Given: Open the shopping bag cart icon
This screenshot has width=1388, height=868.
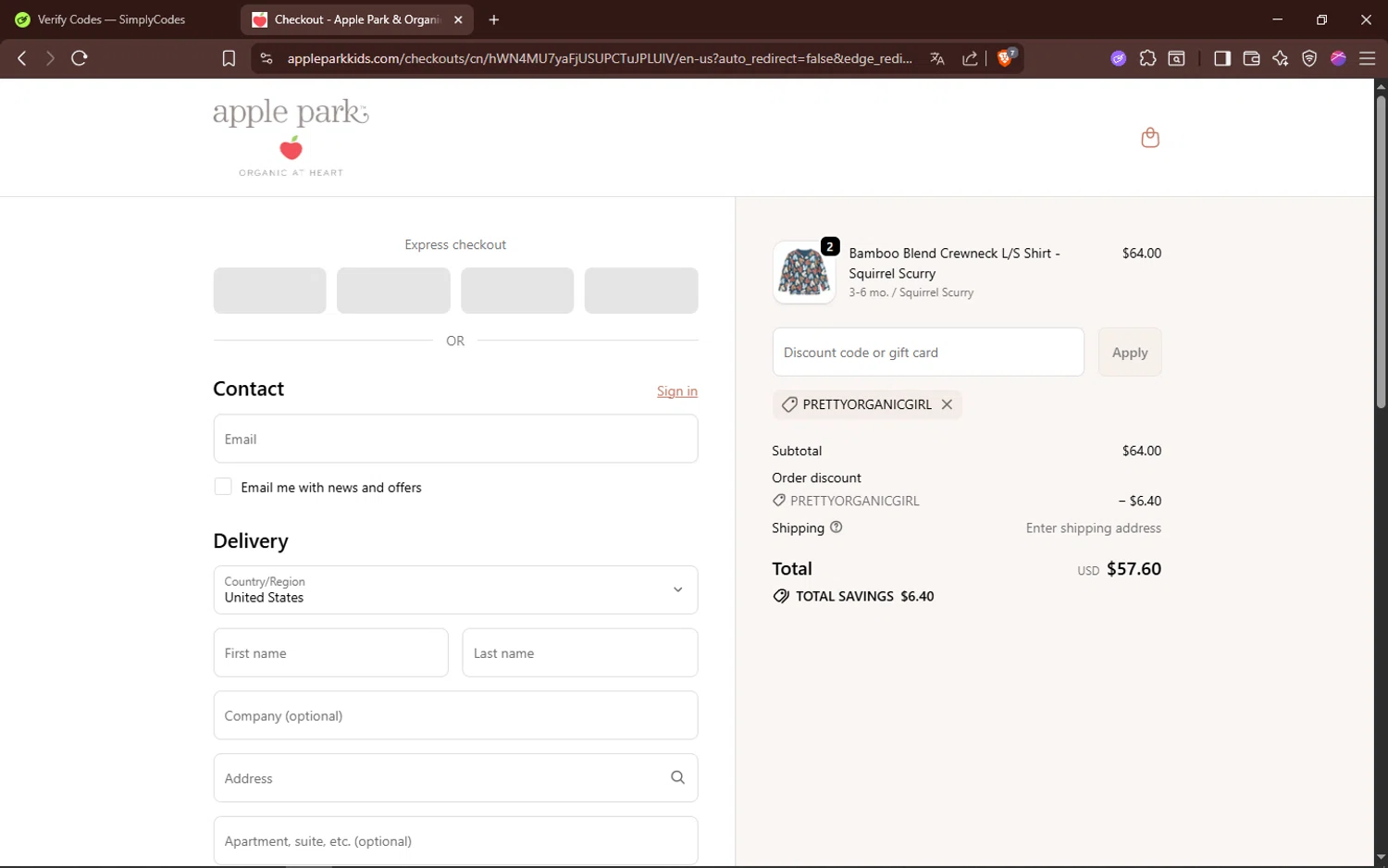Looking at the screenshot, I should pyautogui.click(x=1150, y=137).
